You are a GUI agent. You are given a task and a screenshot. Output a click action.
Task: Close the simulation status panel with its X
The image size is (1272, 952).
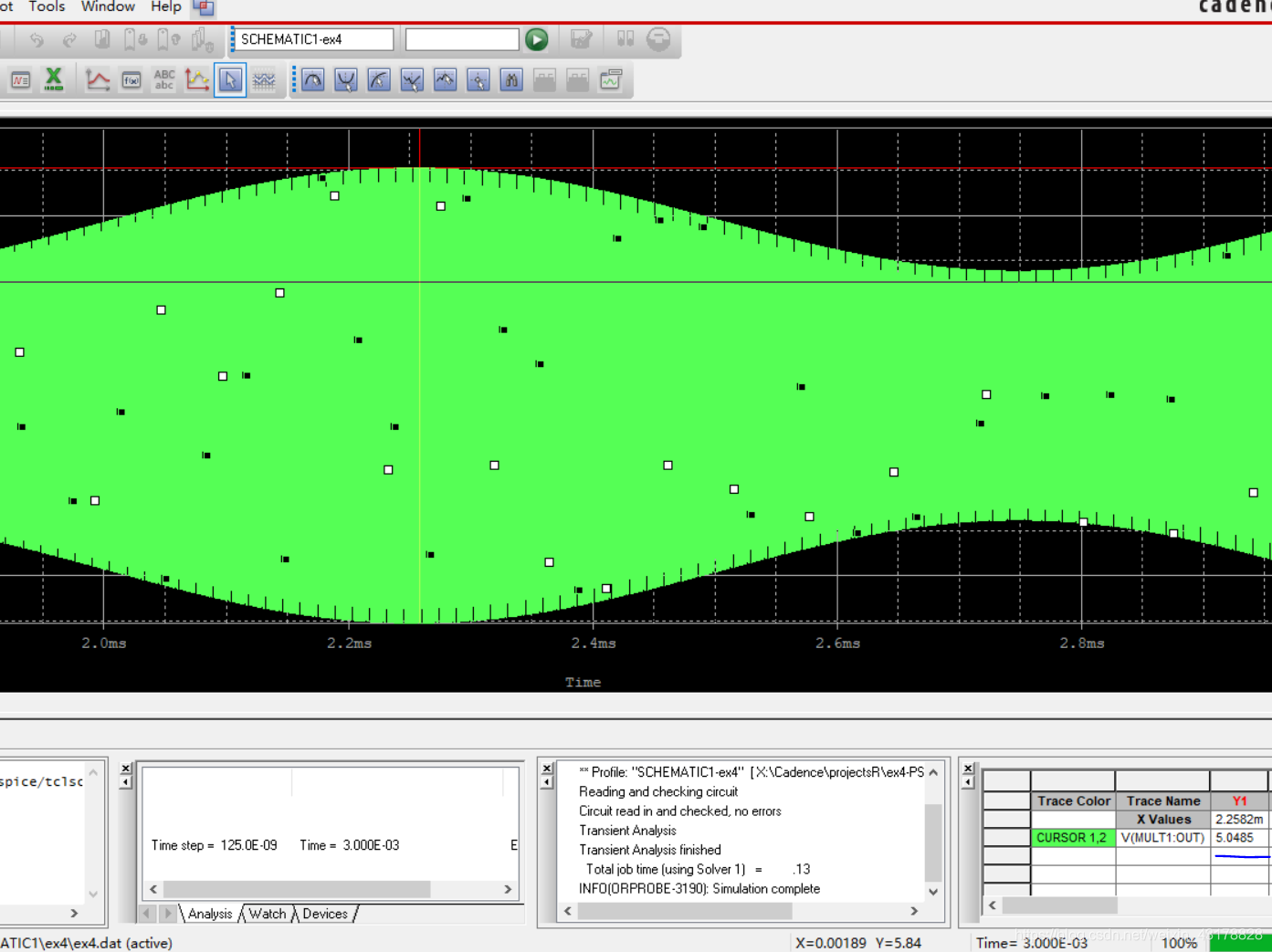[126, 769]
